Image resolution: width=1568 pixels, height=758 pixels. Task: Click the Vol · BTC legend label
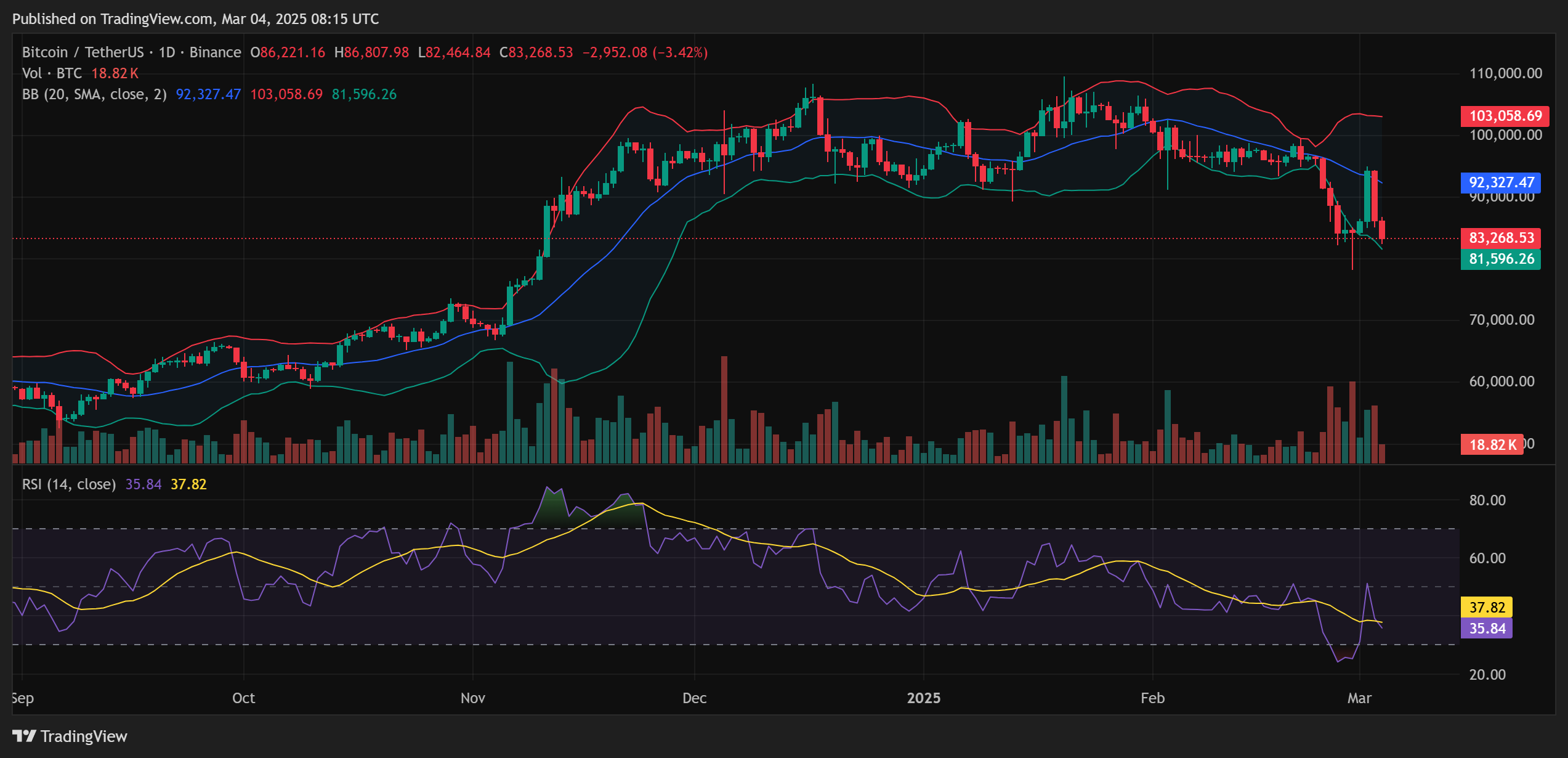point(52,73)
